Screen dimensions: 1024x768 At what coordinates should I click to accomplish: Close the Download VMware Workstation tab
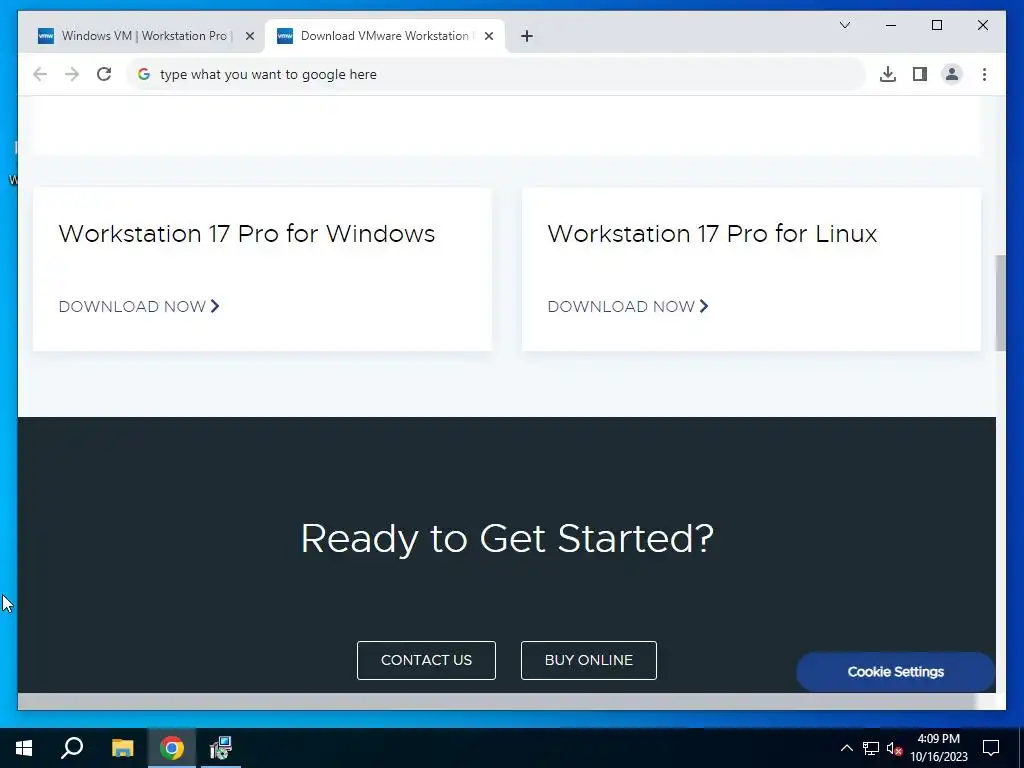488,36
